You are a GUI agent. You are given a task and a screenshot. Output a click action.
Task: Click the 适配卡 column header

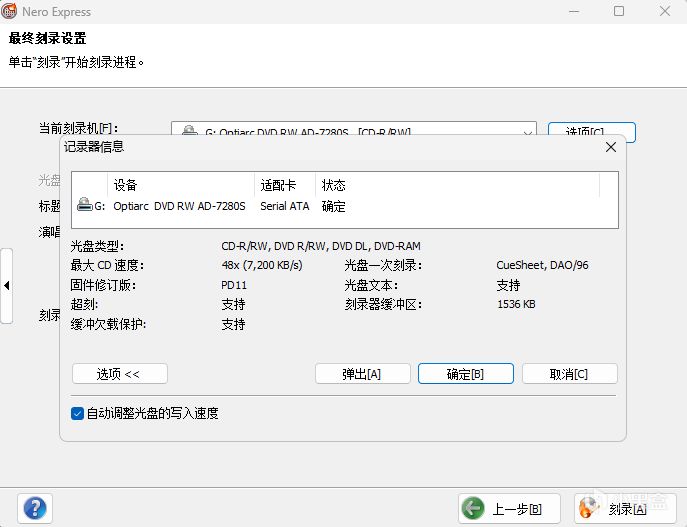(x=285, y=185)
